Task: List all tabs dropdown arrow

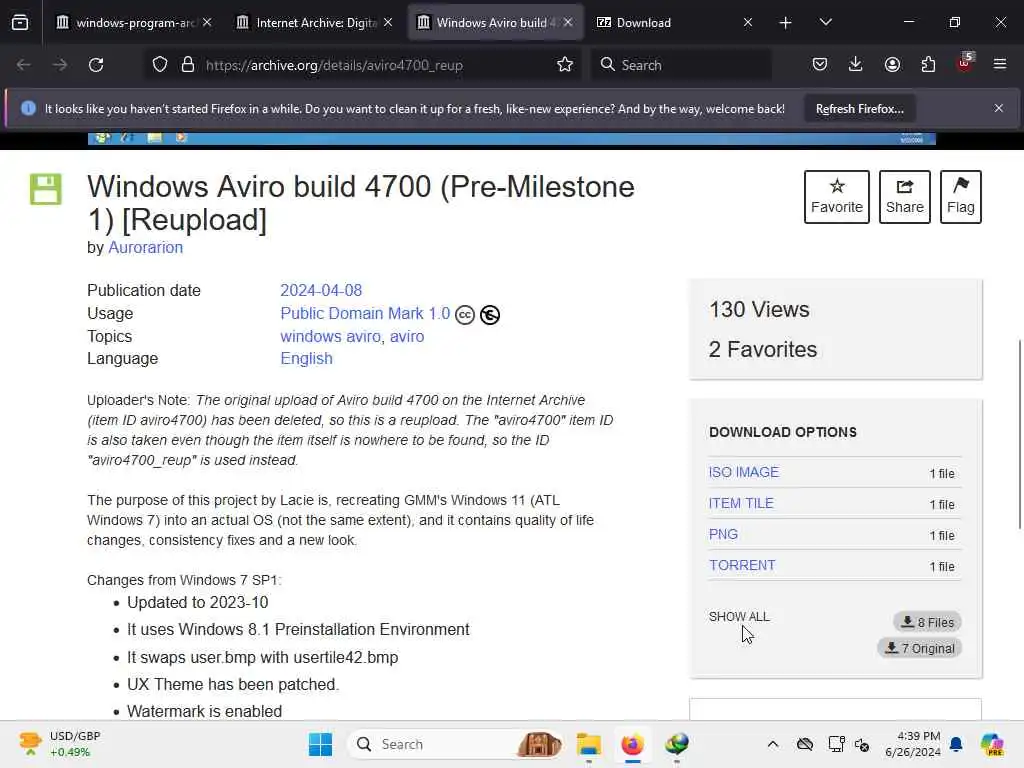Action: (825, 23)
